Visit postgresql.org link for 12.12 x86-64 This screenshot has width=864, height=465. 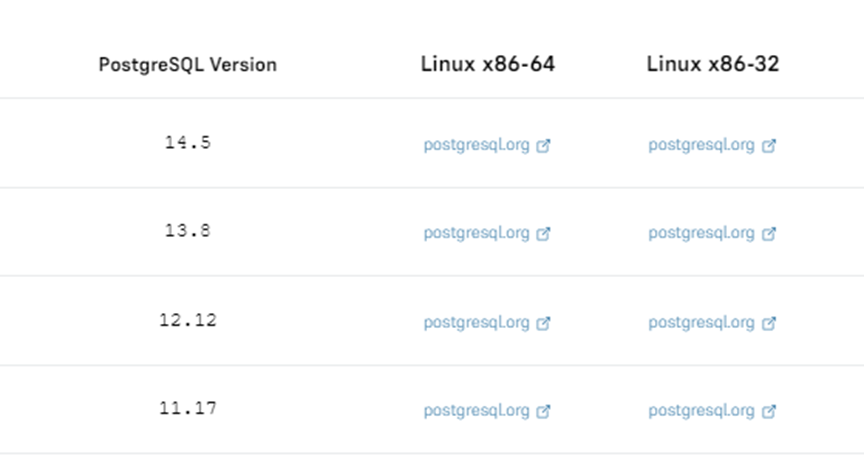(476, 323)
